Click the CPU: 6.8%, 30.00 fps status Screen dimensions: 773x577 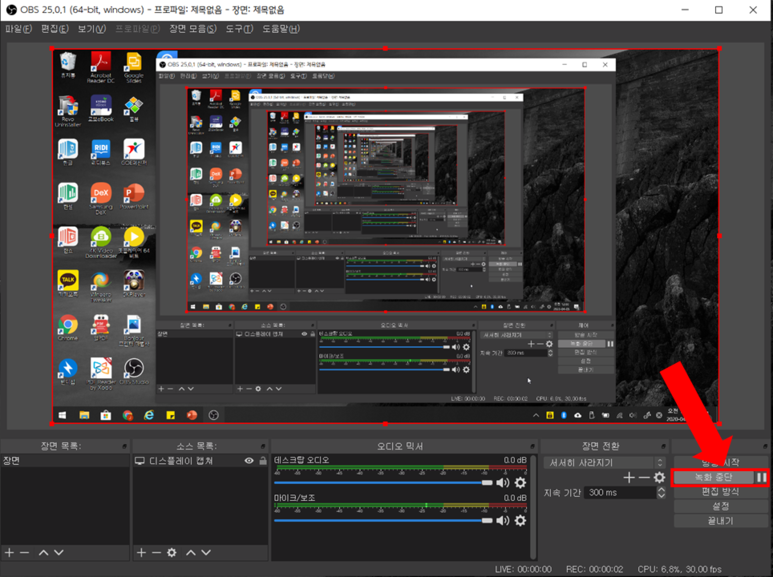pos(679,569)
